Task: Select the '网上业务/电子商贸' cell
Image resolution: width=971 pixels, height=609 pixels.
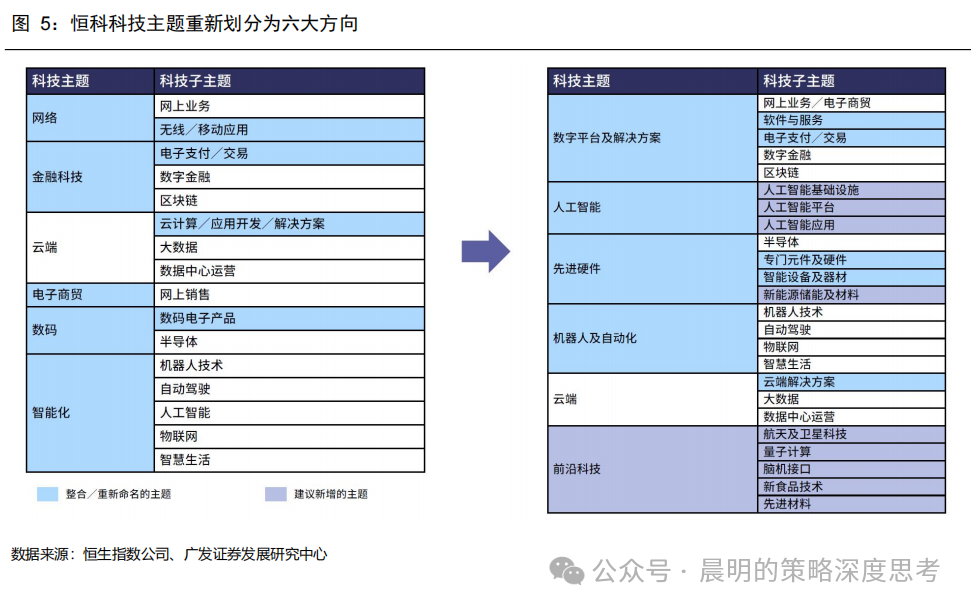Action: click(851, 103)
